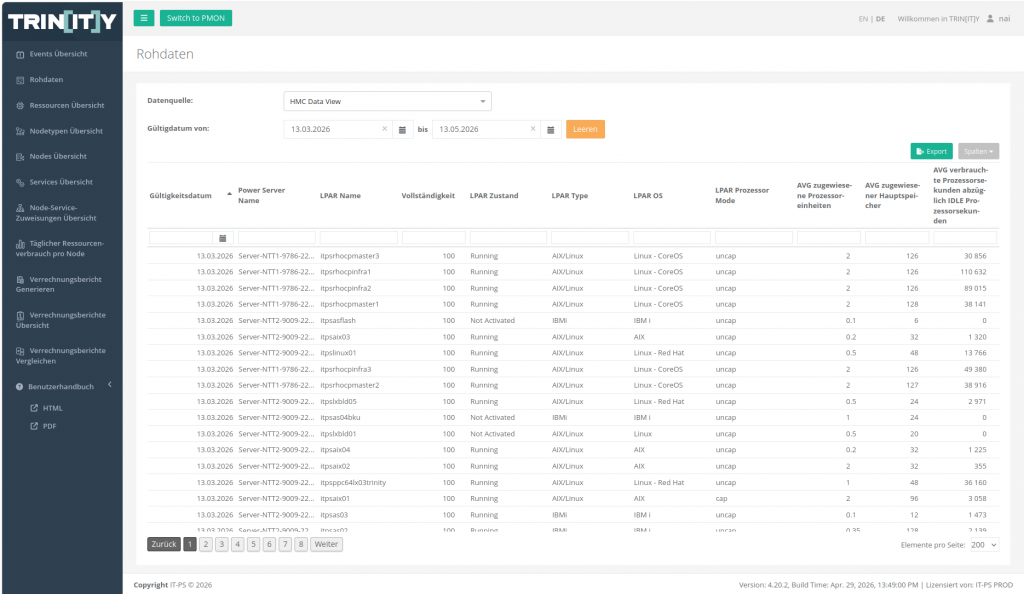This screenshot has height=594, width=1024.
Task: Switch language to EN
Action: pos(863,19)
